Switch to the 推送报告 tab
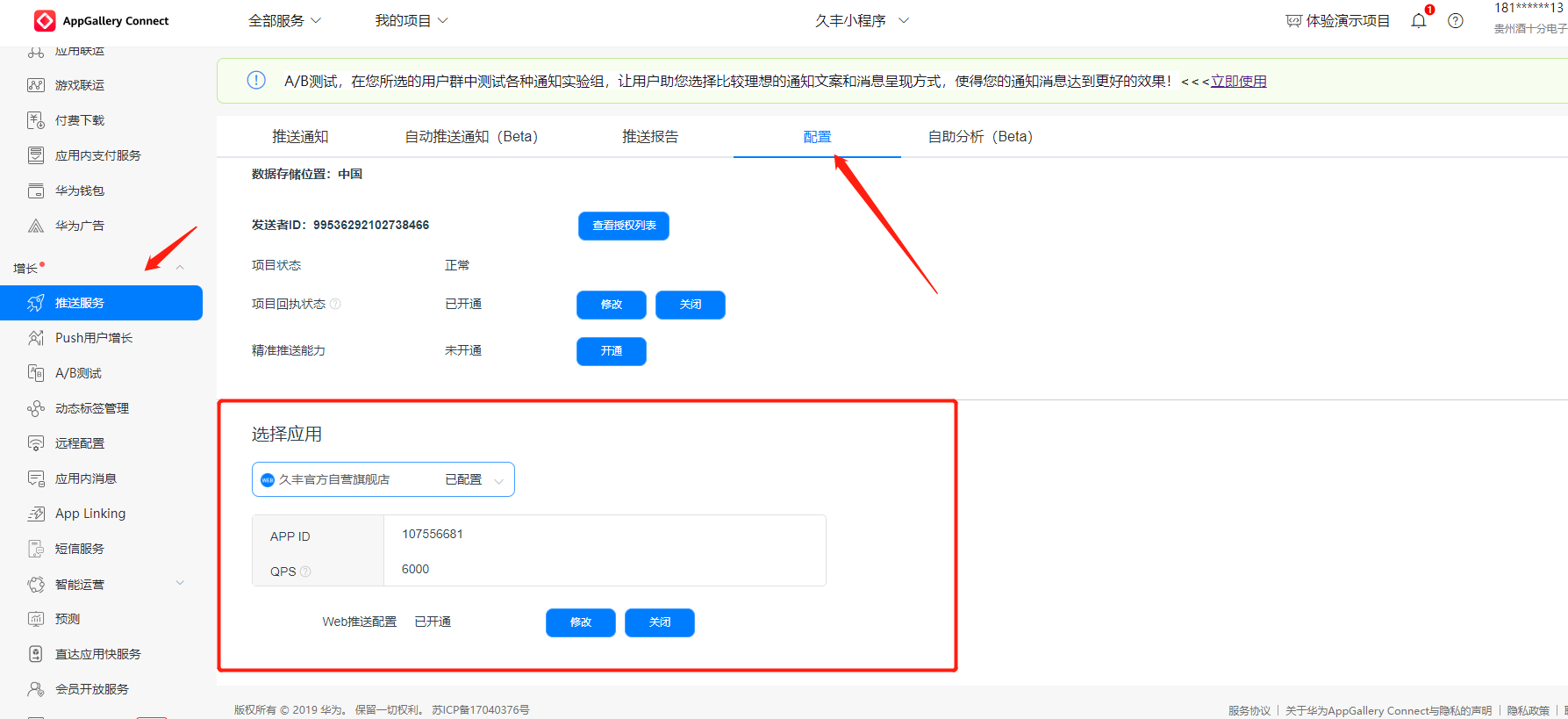The width and height of the screenshot is (1568, 719). 650,136
